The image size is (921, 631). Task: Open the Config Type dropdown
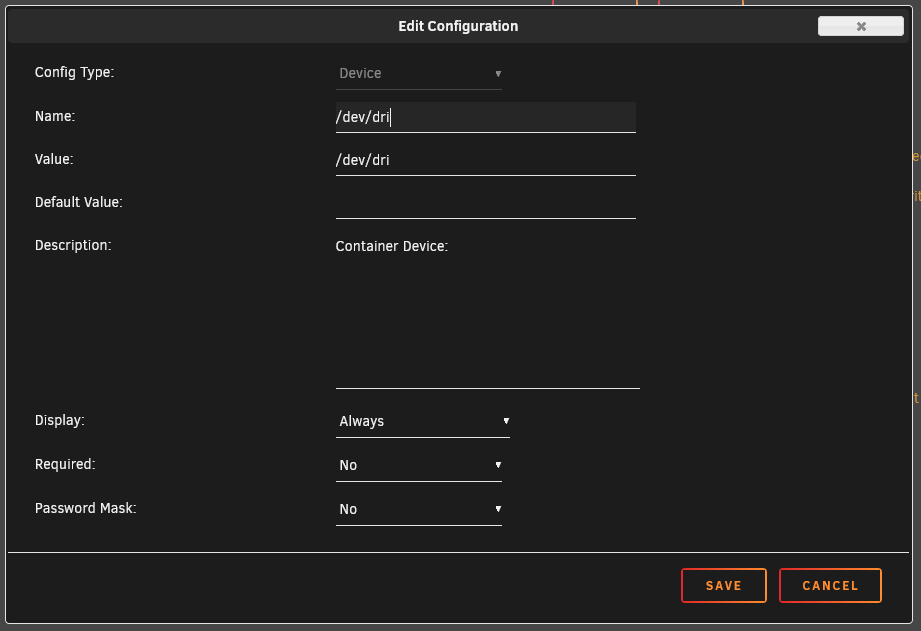tap(419, 73)
